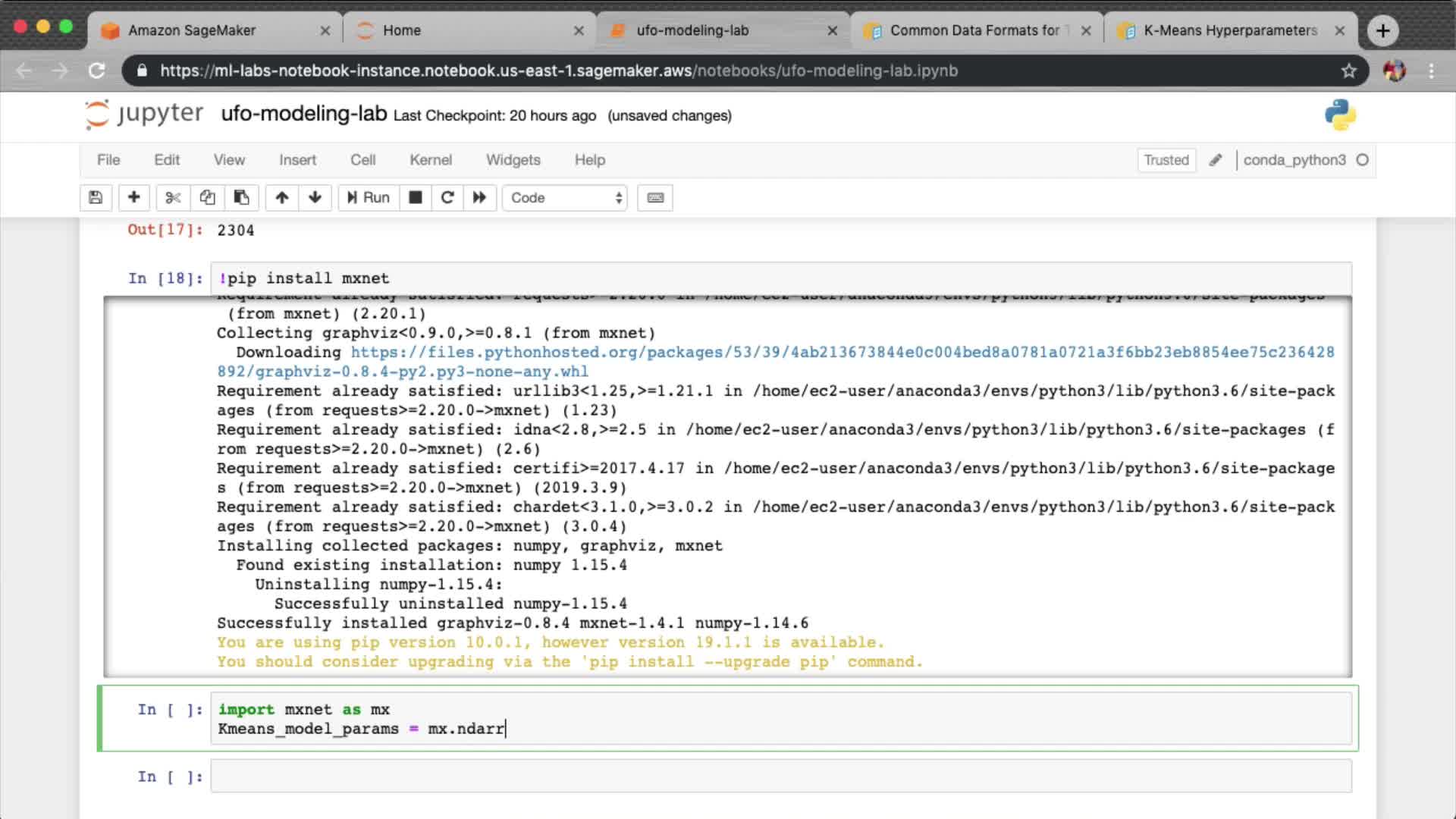Click the save and checkpoint icon
This screenshot has height=819, width=1456.
tap(96, 198)
